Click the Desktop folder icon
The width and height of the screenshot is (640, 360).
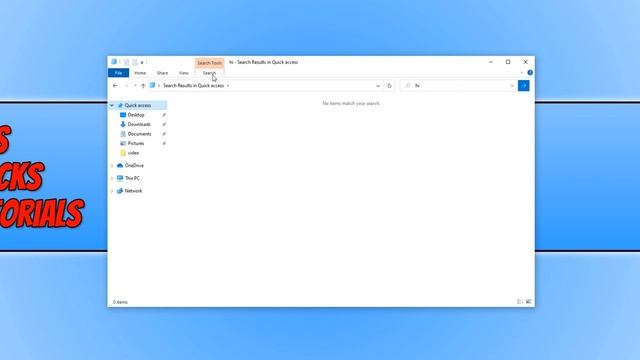[x=123, y=115]
